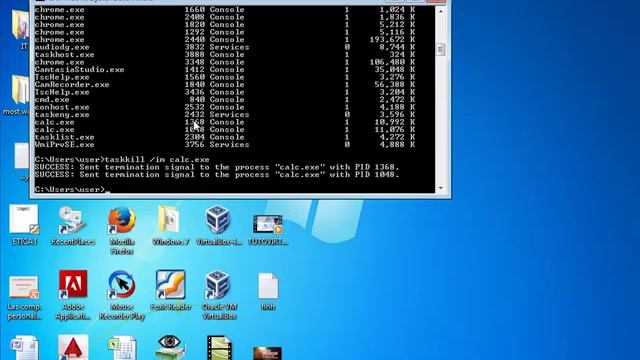
Task: Click the taskhost.exe process line
Action: point(225,54)
